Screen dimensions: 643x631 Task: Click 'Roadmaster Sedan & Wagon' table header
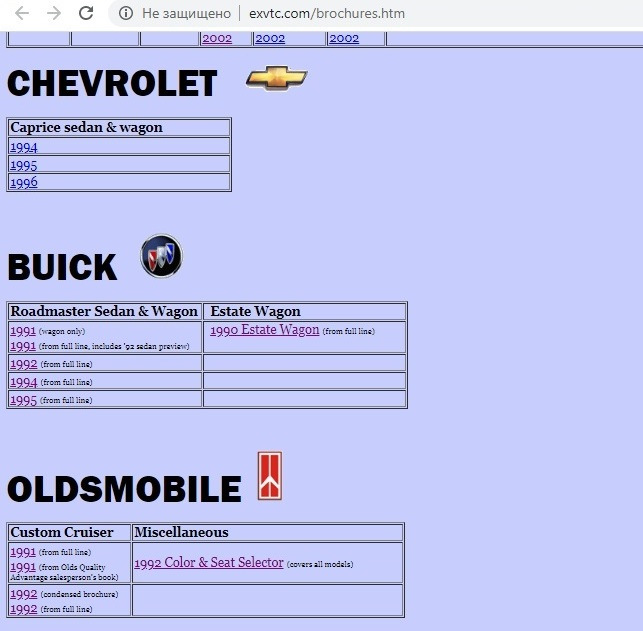(x=104, y=311)
